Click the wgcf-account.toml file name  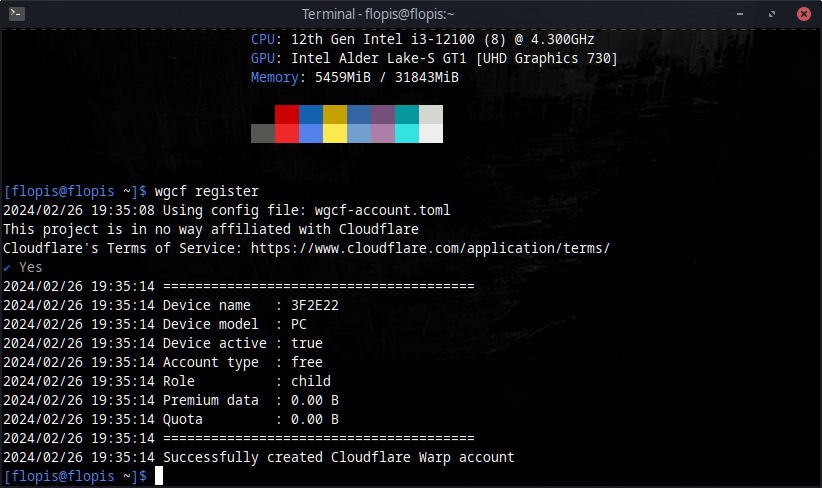(x=383, y=210)
